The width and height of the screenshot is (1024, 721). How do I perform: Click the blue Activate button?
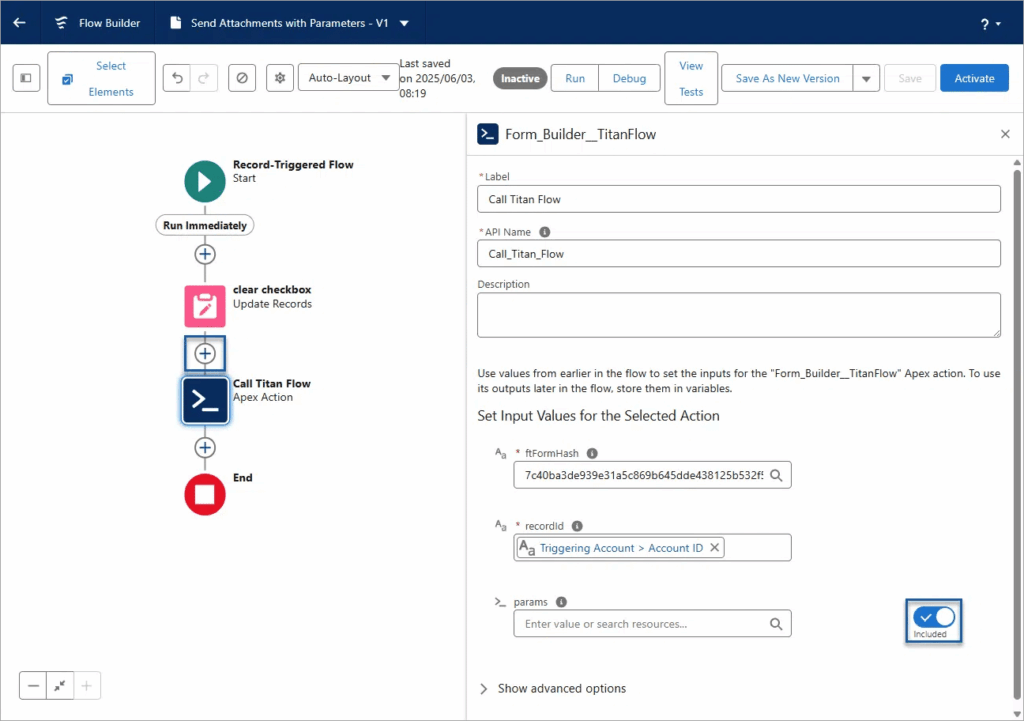[974, 78]
